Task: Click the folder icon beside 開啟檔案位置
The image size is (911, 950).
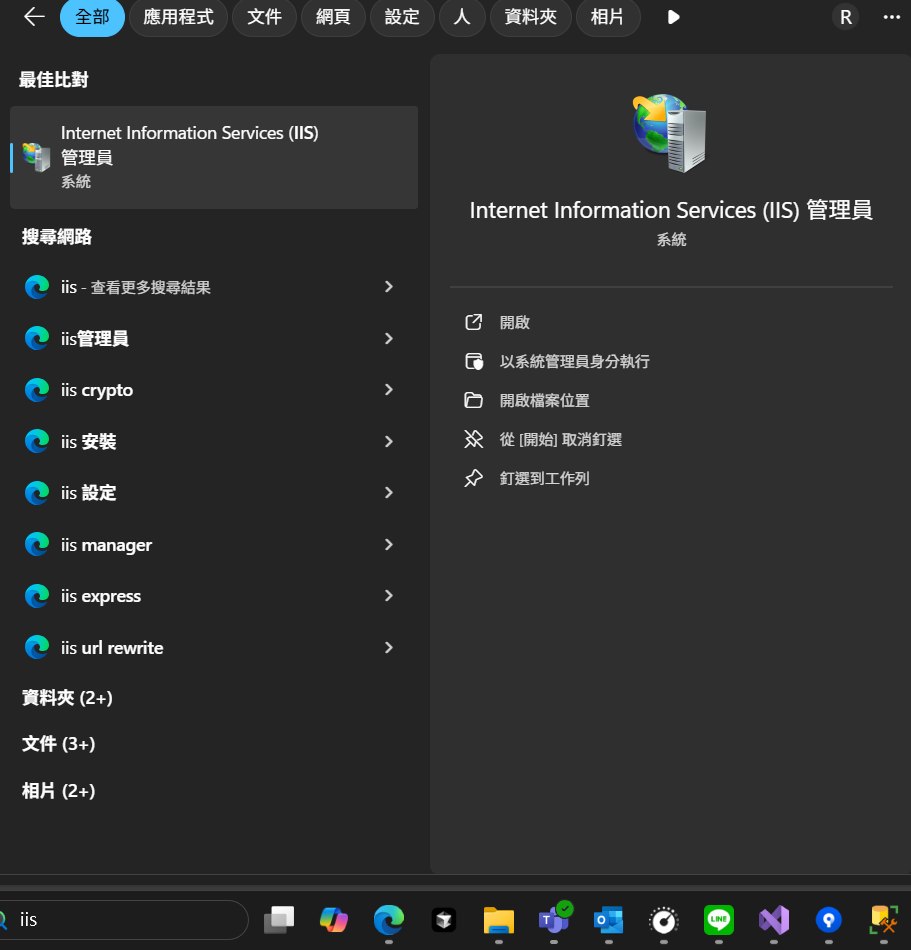Action: (474, 400)
